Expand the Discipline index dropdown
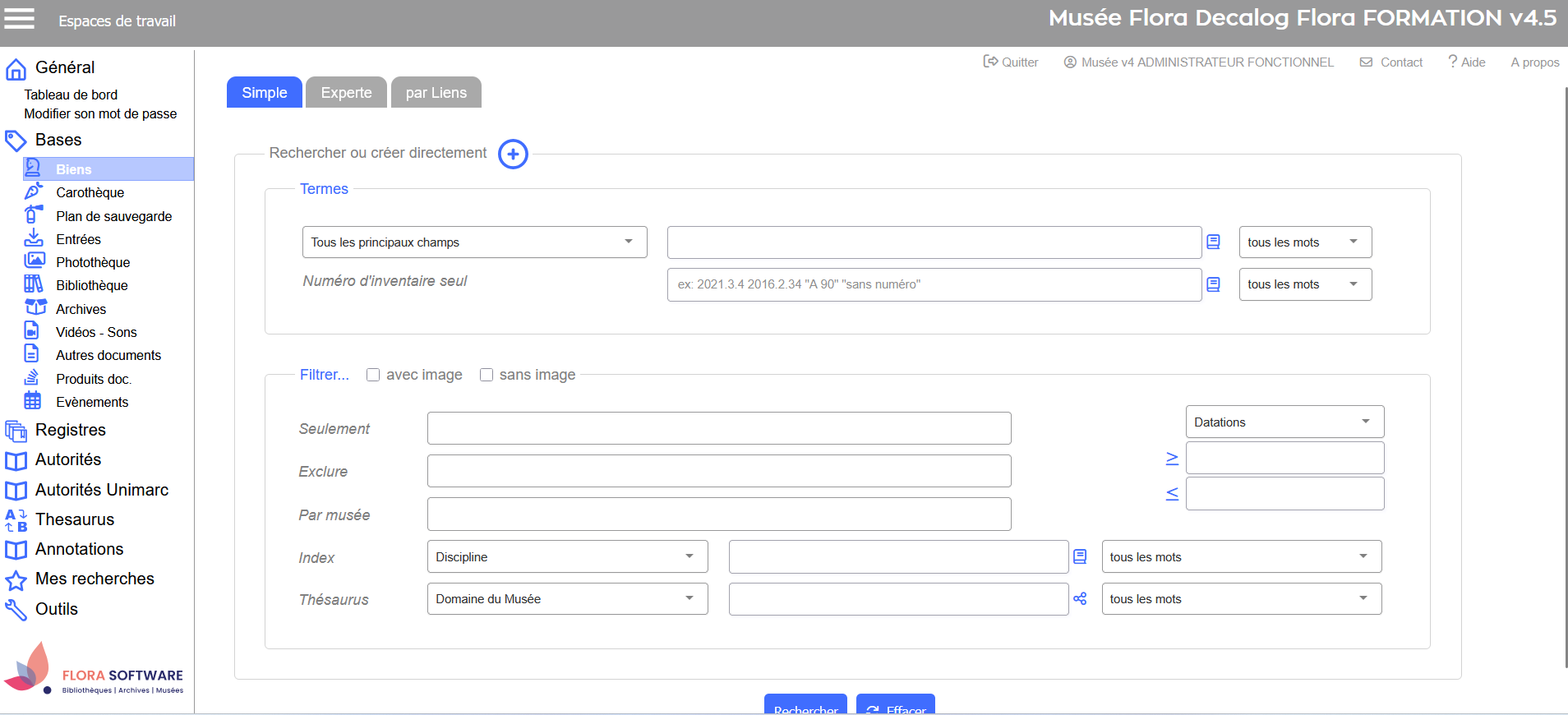 [x=567, y=557]
